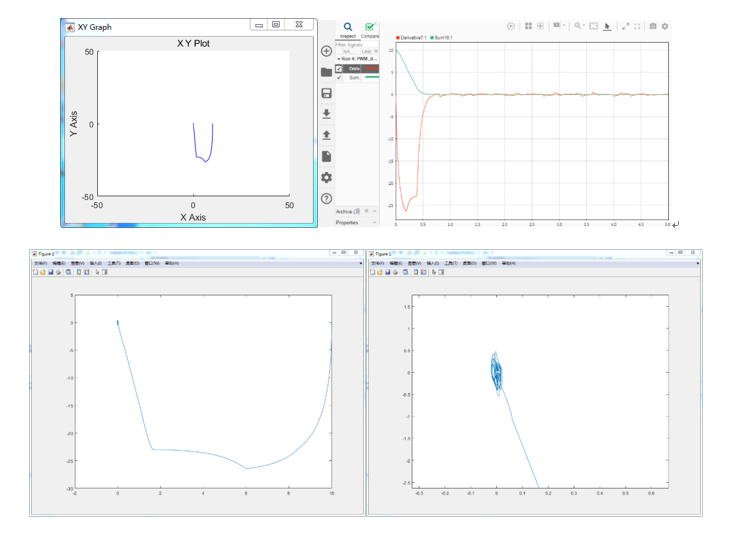
Task: Expand the Properties panel chevron
Action: point(375,222)
